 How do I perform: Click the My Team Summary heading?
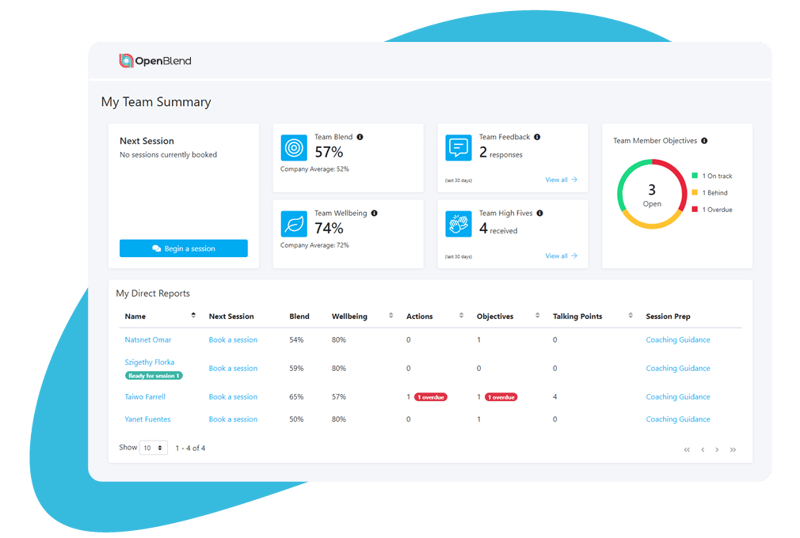point(156,102)
